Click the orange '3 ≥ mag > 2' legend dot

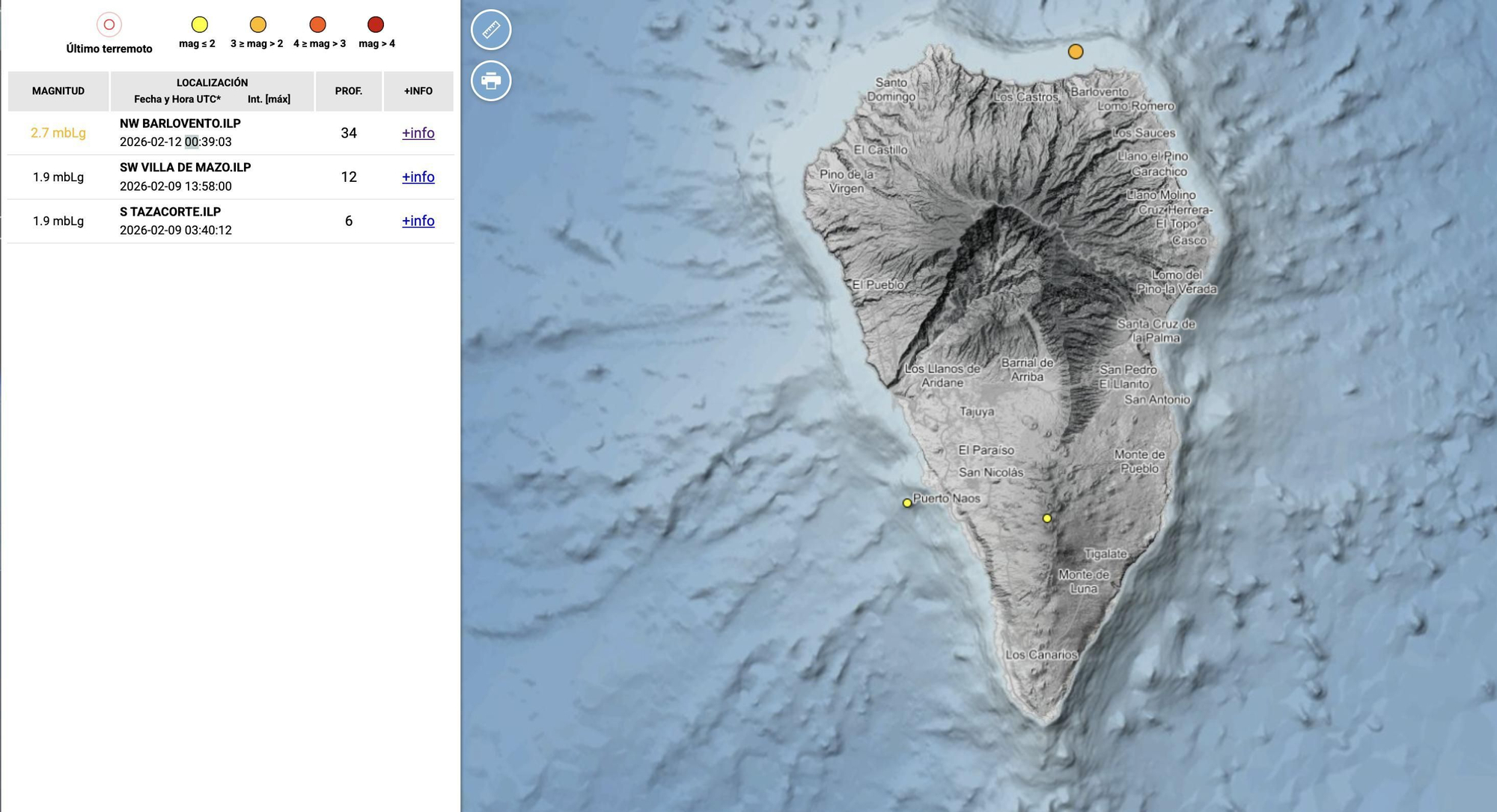tap(257, 25)
